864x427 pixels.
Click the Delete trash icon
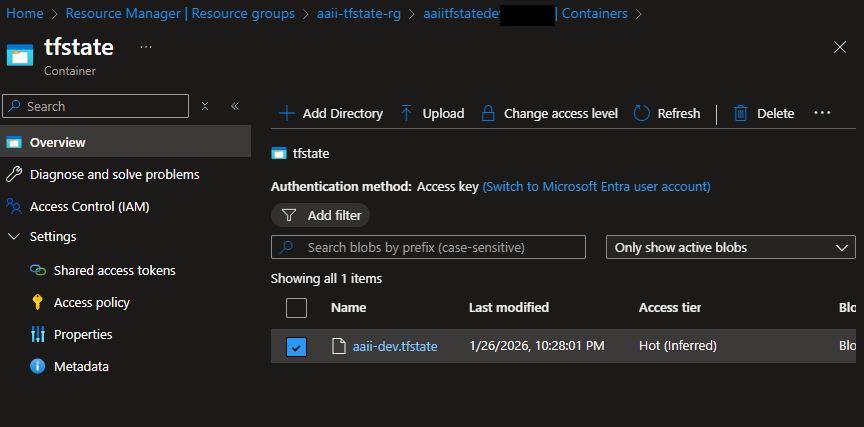(741, 114)
